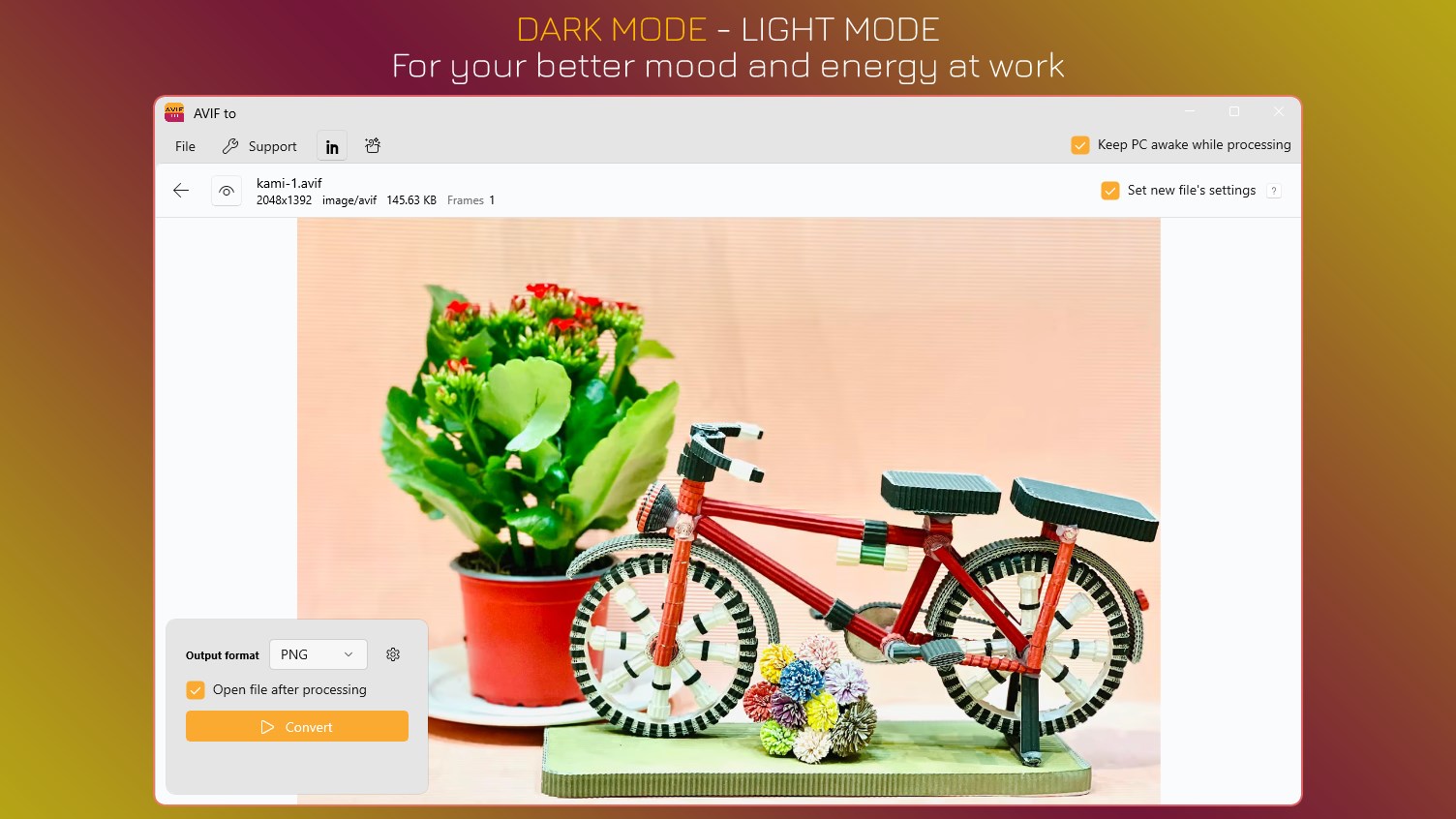This screenshot has height=819, width=1456.
Task: Maximize the AVIF to window
Action: 1234,112
